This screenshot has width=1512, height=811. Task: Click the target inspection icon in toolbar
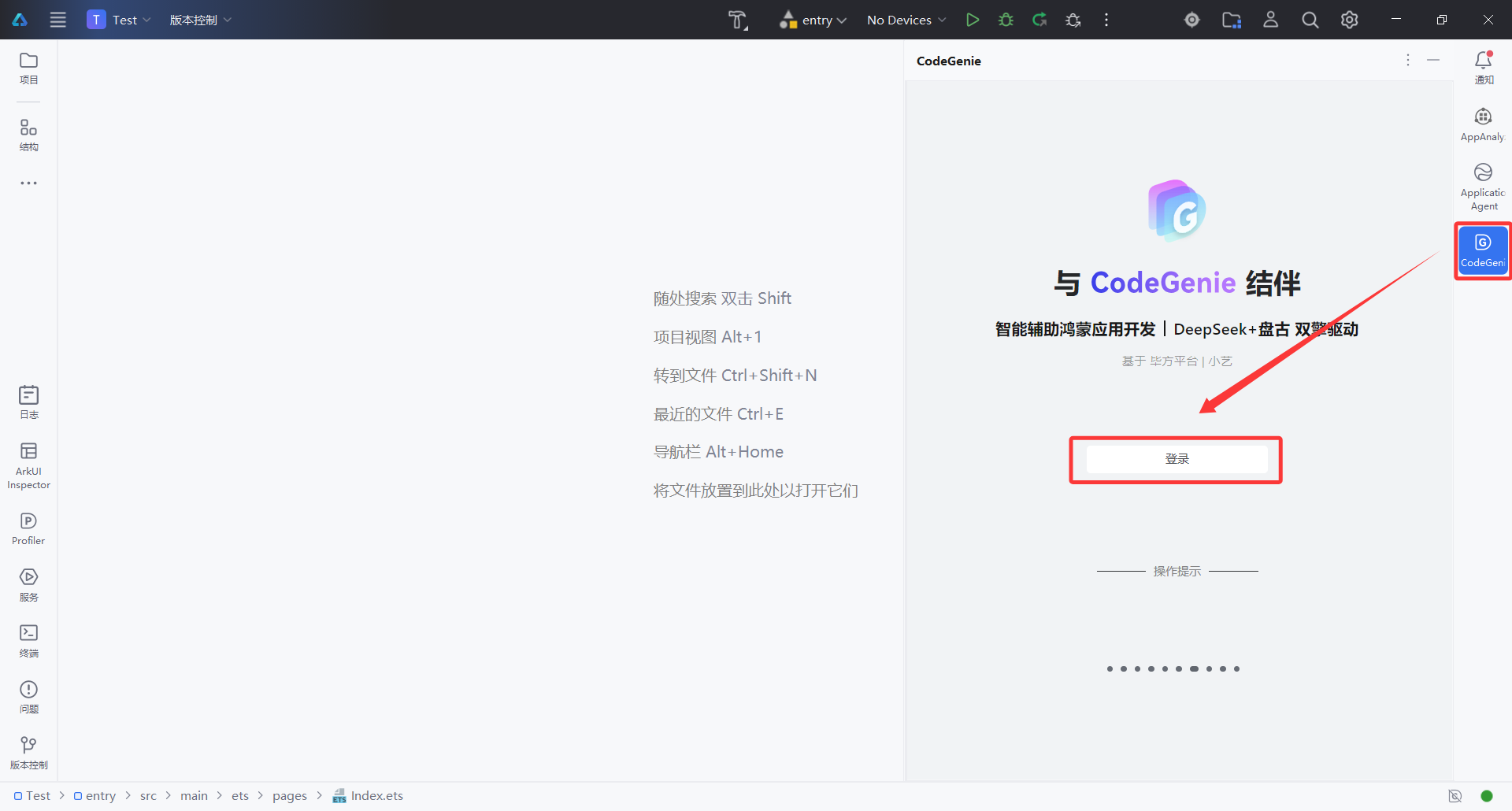[1192, 20]
